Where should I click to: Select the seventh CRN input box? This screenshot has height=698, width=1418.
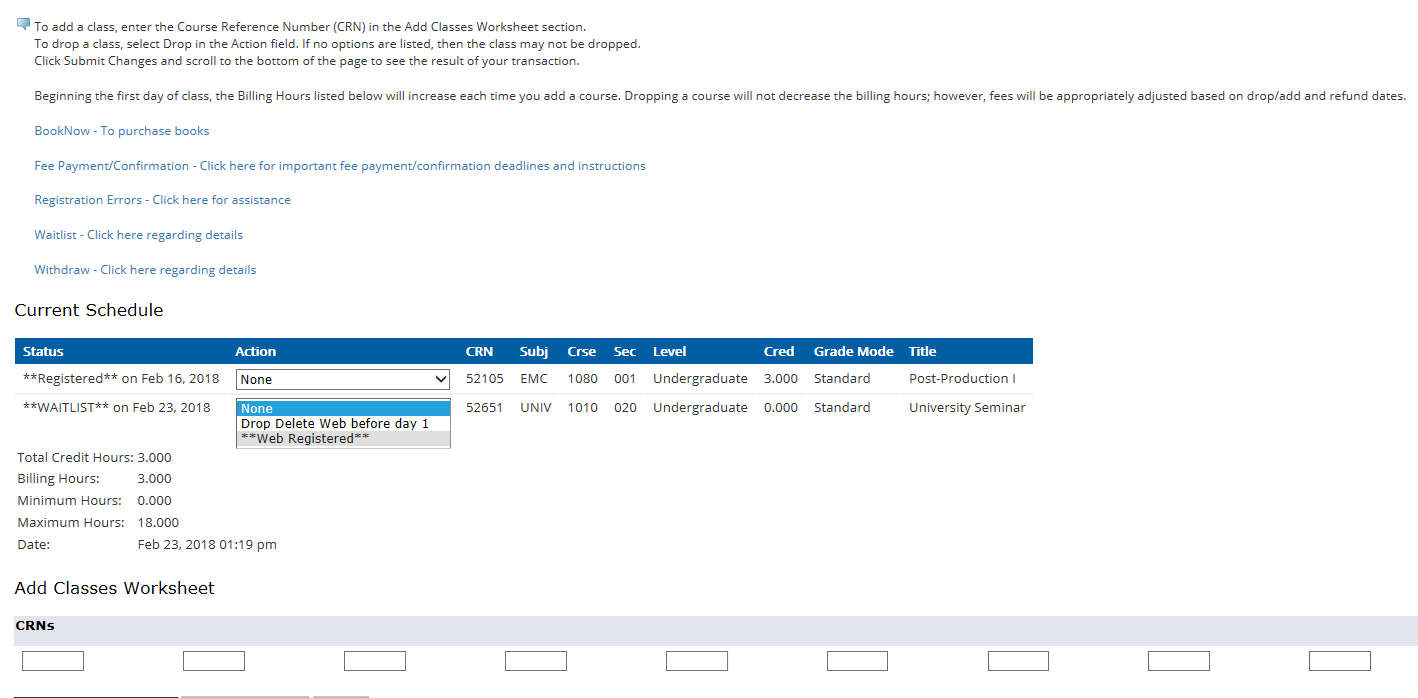(x=1018, y=661)
